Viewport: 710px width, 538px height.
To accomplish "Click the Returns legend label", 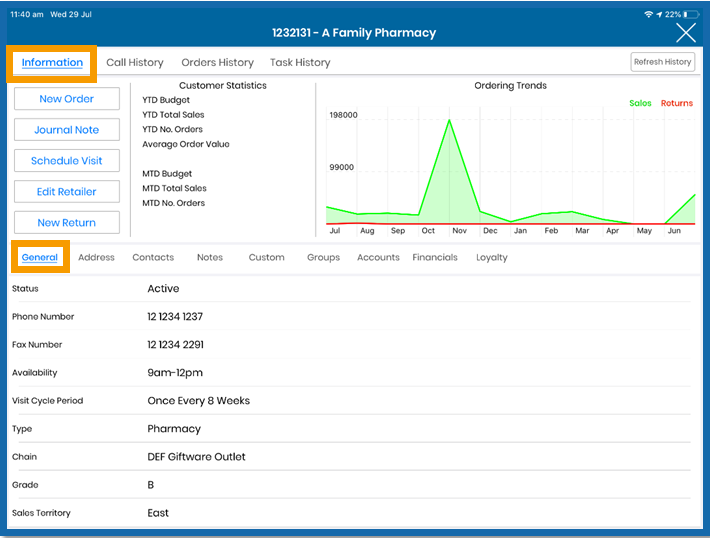I will 676,103.
